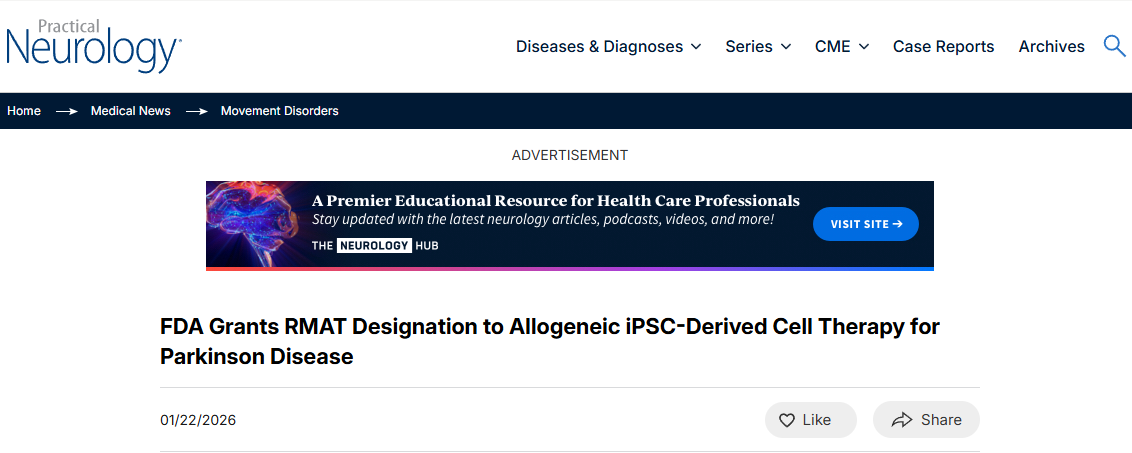Viewport: 1132px width, 453px height.
Task: Open the Case Reports page
Action: tap(943, 47)
